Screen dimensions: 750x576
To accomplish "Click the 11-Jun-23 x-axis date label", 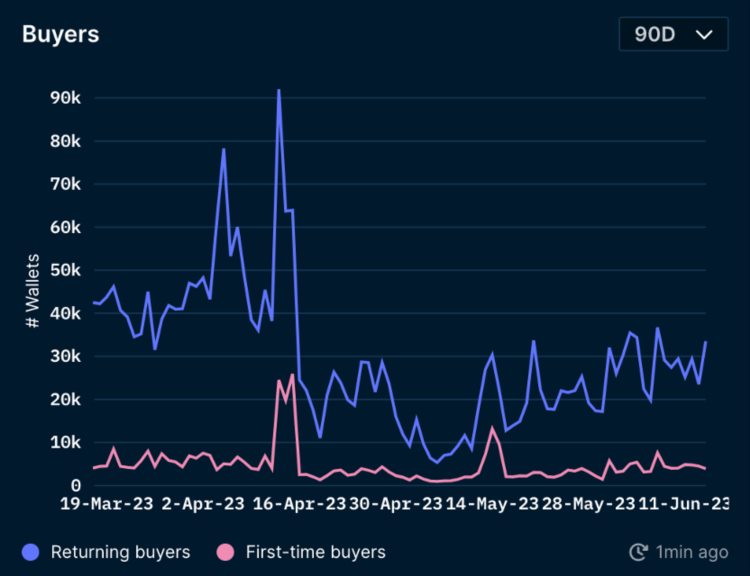I will pyautogui.click(x=680, y=504).
